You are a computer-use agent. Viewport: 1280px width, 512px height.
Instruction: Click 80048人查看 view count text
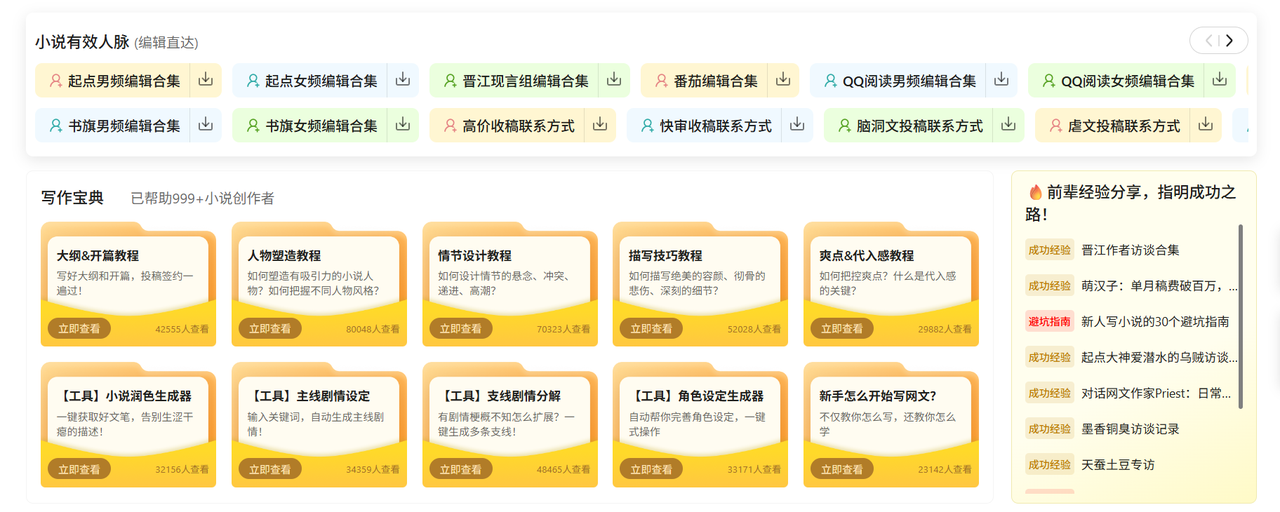tap(373, 329)
